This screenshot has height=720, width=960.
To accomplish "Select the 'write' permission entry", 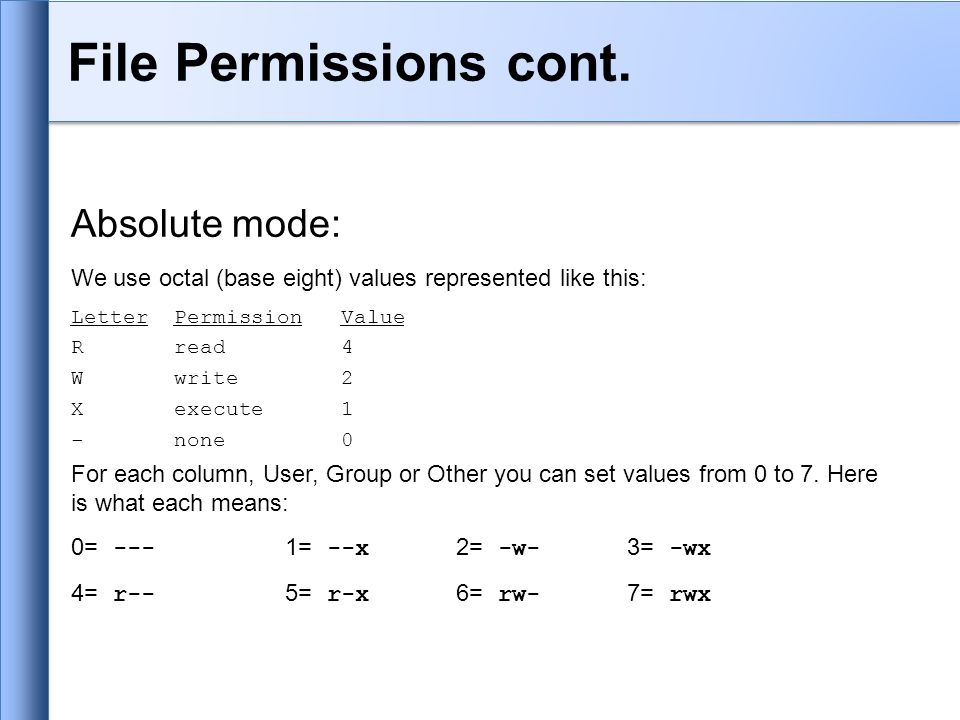I will (x=206, y=378).
